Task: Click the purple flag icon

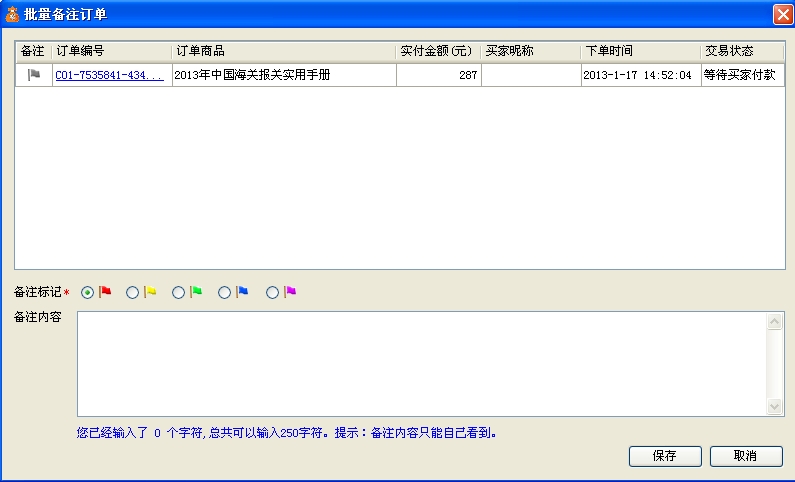Action: 290,291
